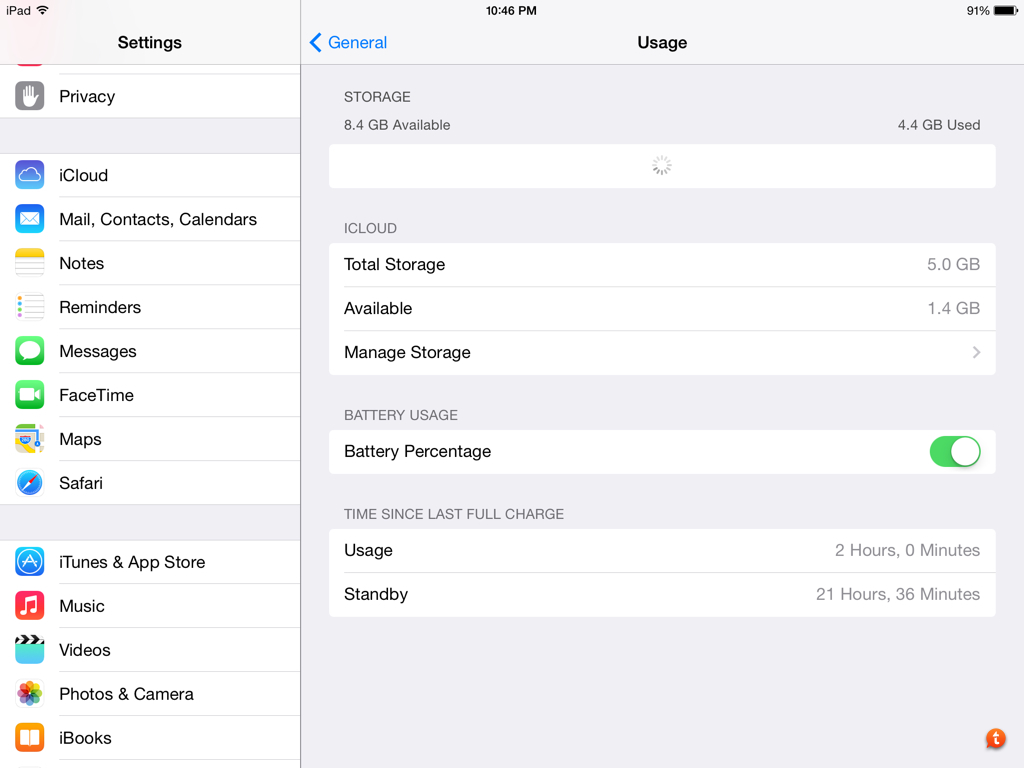This screenshot has width=1024, height=768.
Task: Open iBooks settings row
Action: click(150, 737)
